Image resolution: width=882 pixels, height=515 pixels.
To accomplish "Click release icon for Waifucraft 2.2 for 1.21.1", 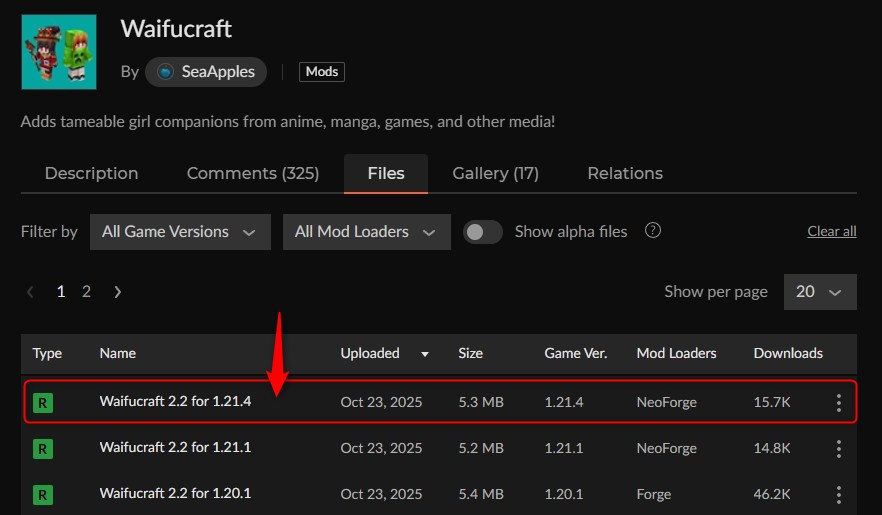I will (43, 449).
